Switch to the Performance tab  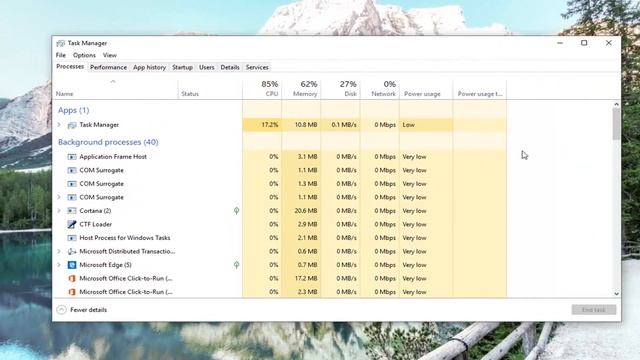(x=108, y=67)
